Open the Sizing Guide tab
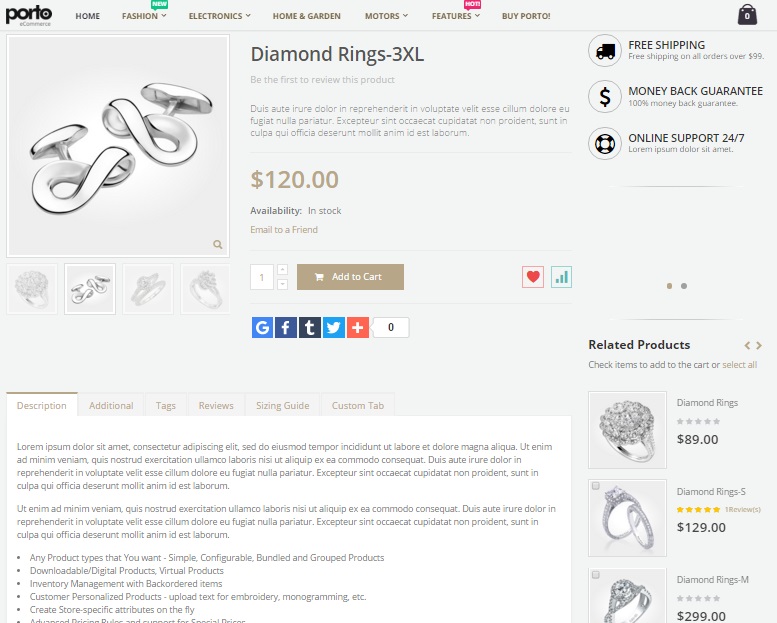The image size is (777, 623). (282, 405)
